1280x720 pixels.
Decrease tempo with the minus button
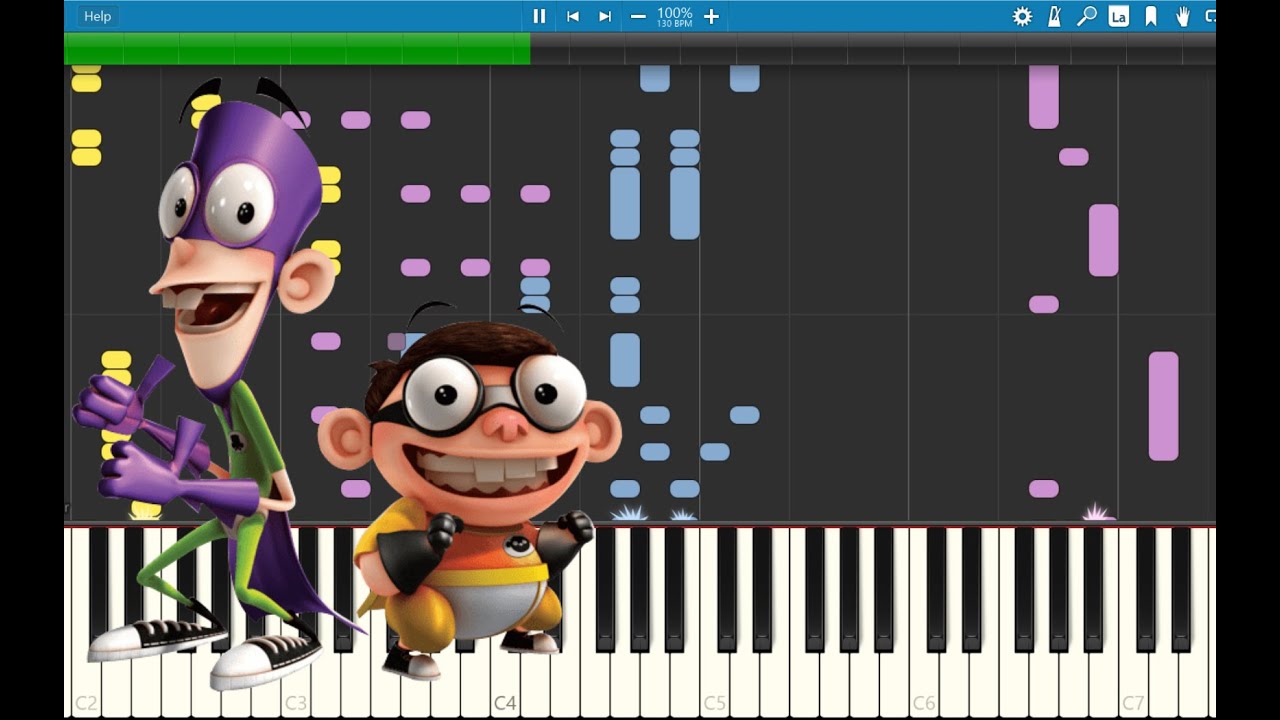tap(638, 16)
